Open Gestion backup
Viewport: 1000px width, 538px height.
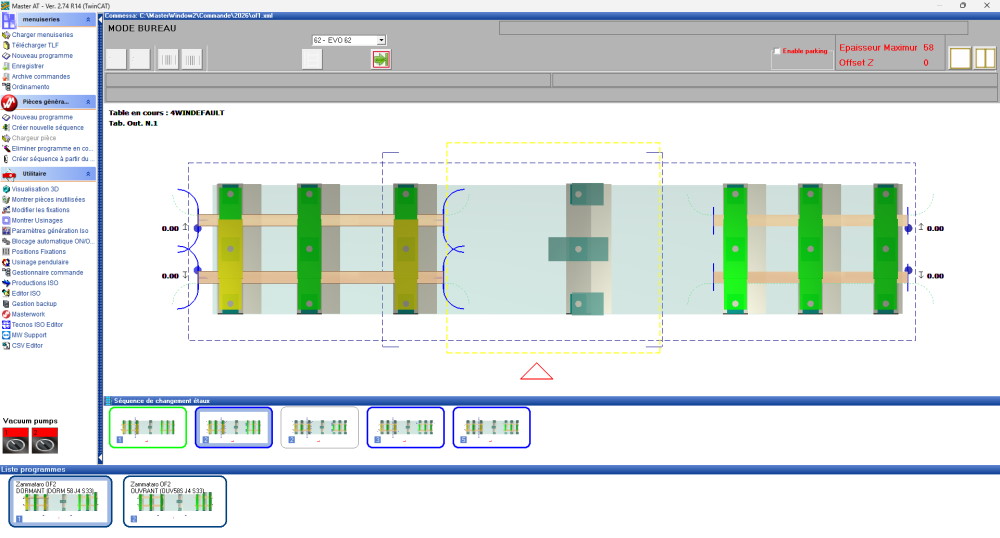[34, 304]
